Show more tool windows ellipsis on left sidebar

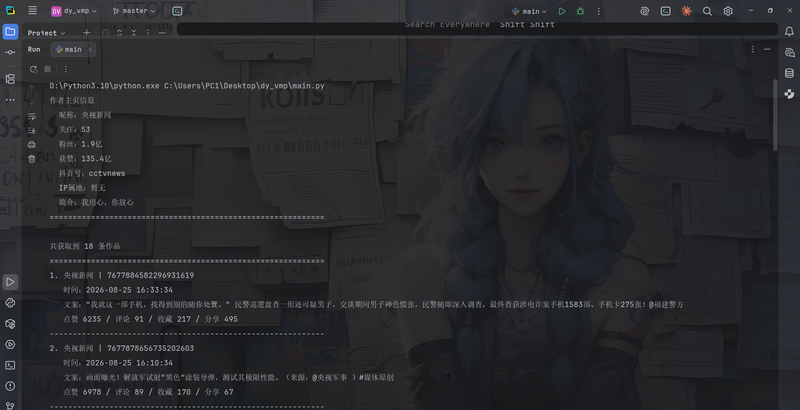[x=10, y=100]
